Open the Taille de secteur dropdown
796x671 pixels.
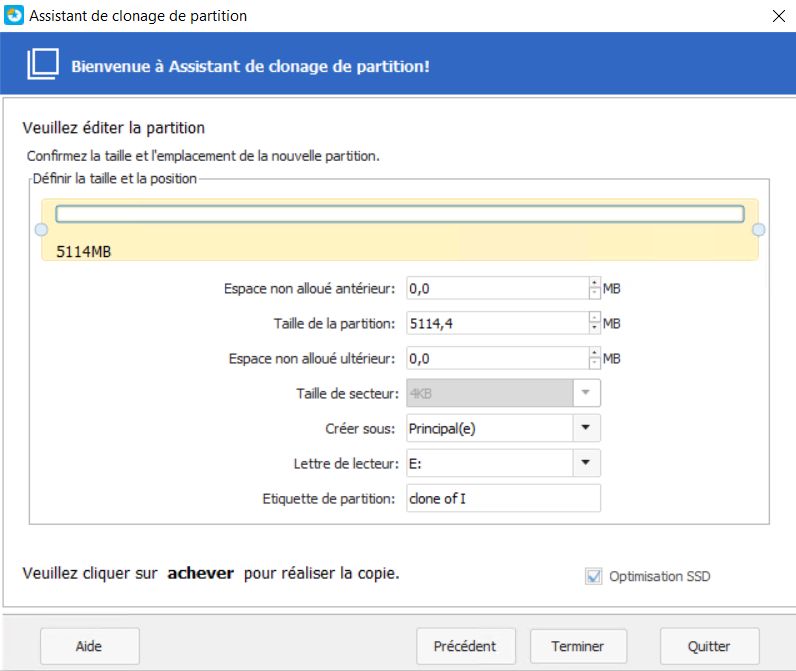pos(585,393)
